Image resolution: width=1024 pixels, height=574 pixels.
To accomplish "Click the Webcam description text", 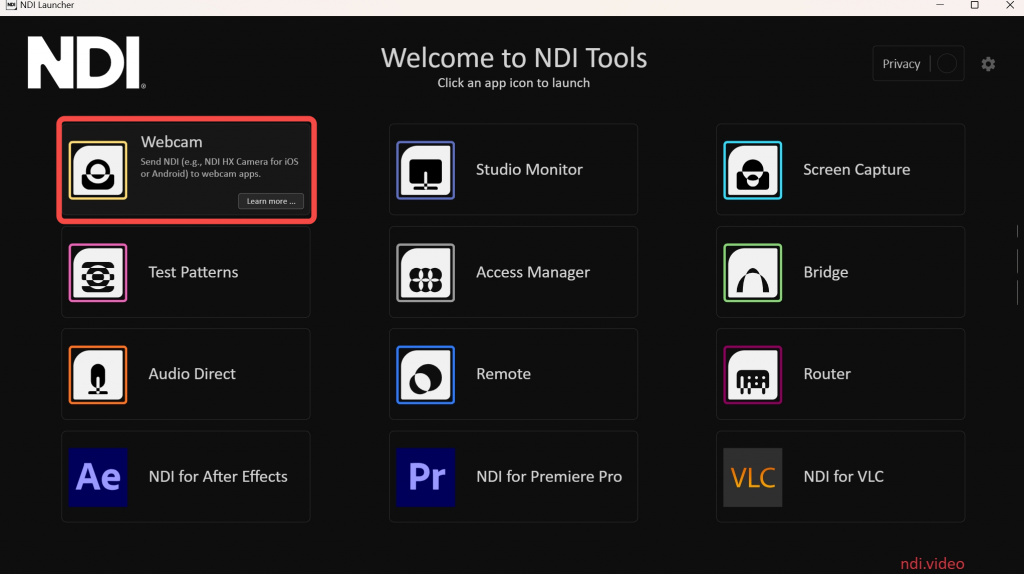I will (219, 168).
